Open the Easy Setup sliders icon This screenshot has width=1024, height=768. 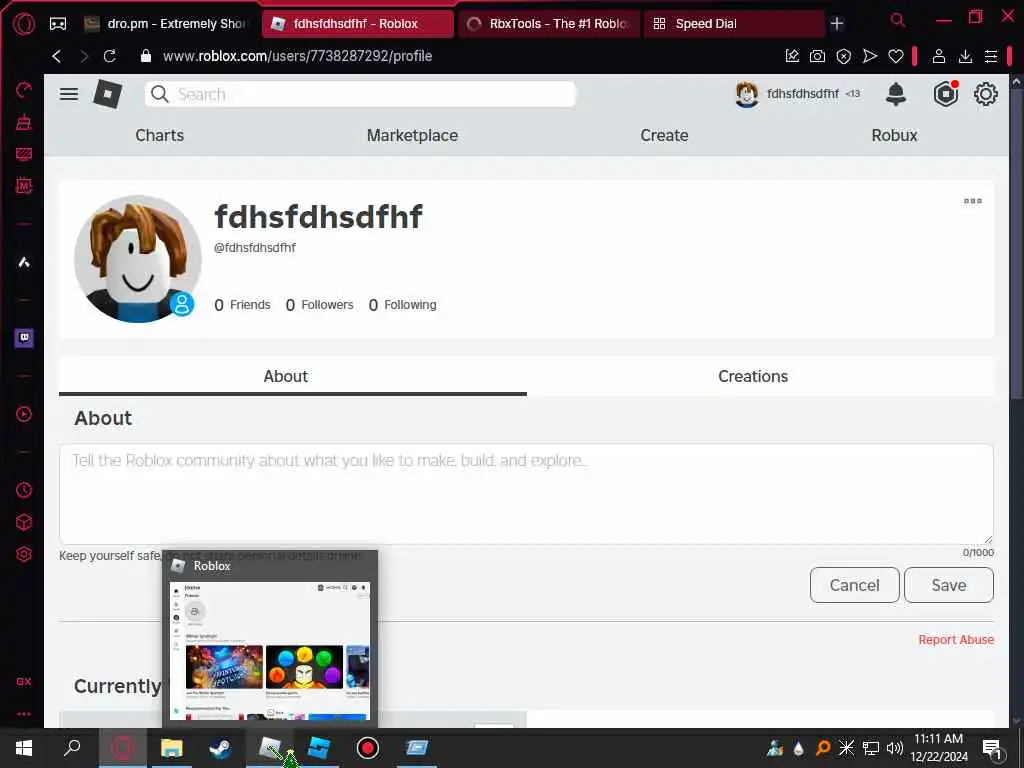tap(991, 56)
